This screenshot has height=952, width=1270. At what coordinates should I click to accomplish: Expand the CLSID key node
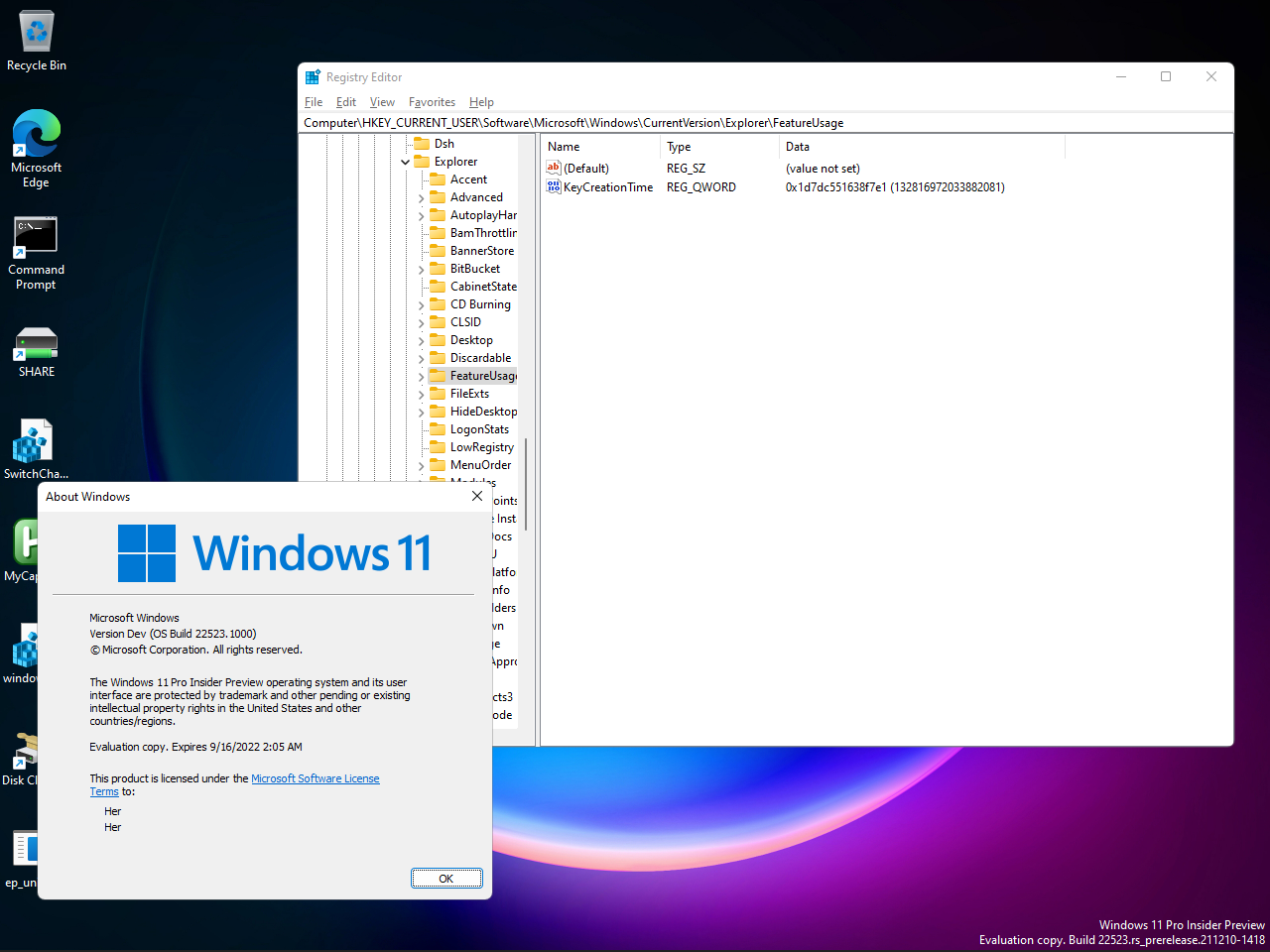pos(421,323)
